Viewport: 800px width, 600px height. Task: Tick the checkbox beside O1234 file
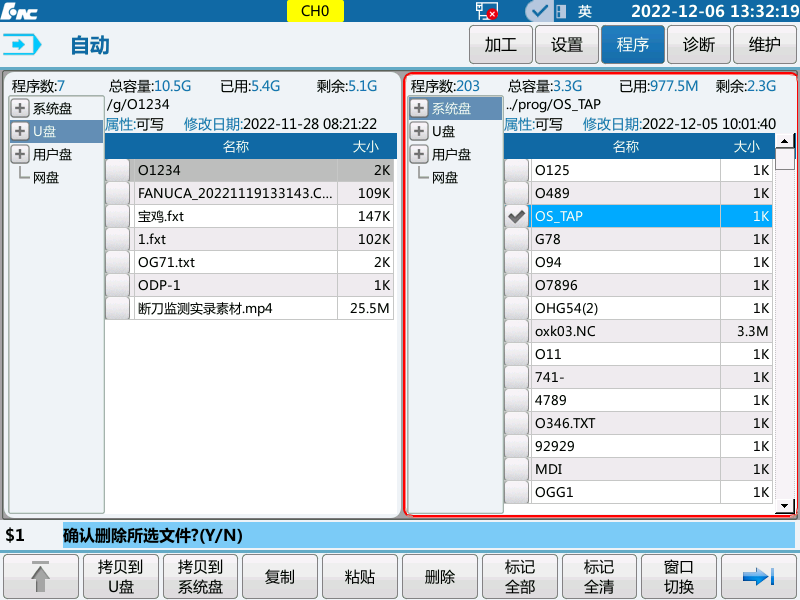(118, 171)
